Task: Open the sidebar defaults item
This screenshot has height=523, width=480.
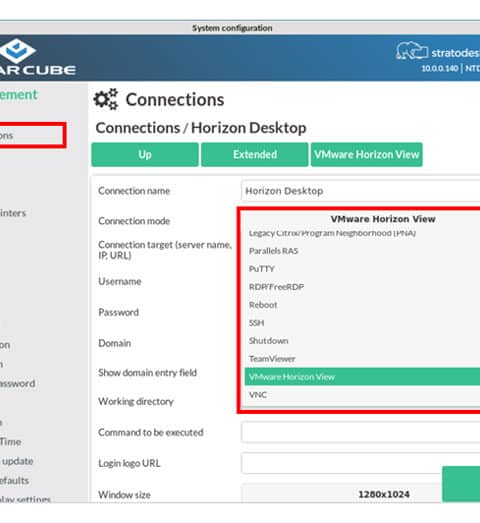Action: (x=14, y=480)
